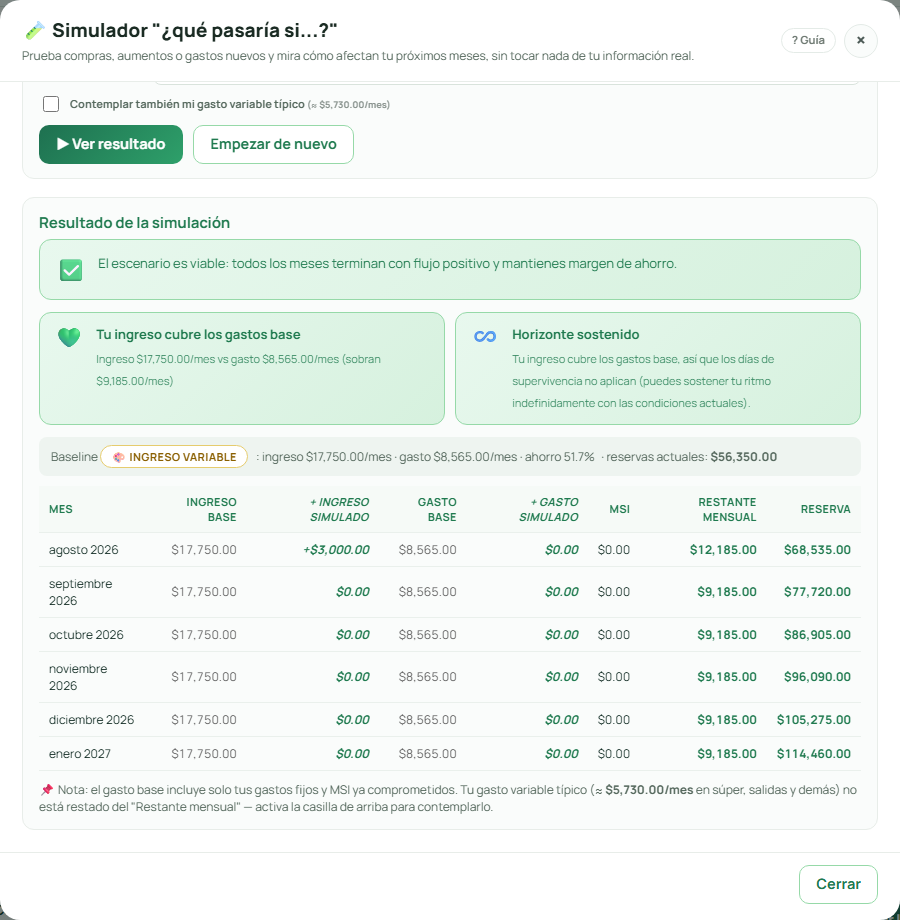900x920 pixels.
Task: Select the noviembre 2026 row label
Action: point(78,677)
